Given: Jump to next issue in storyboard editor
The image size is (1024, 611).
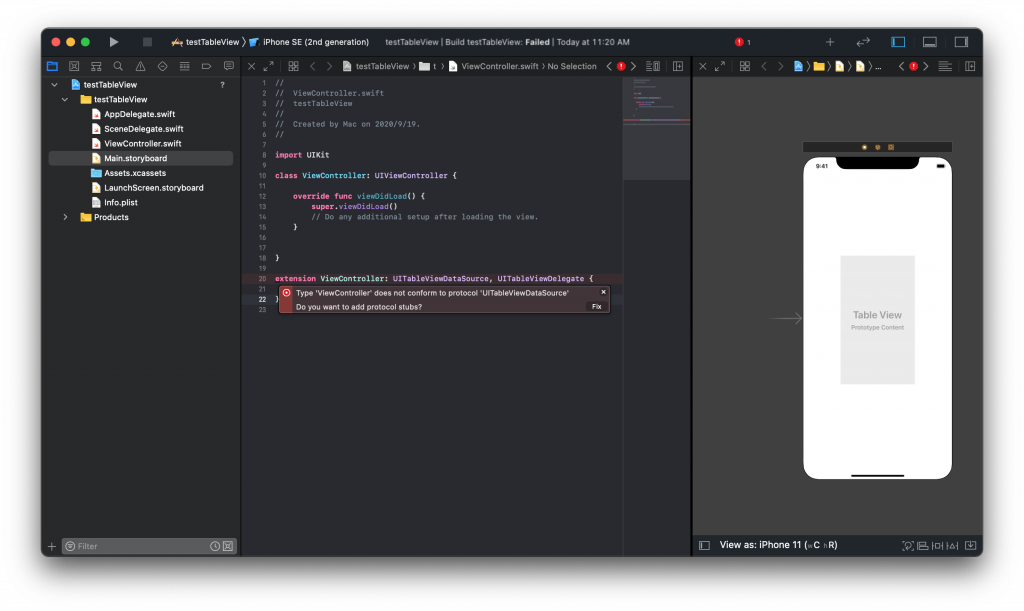Looking at the screenshot, I should (x=926, y=66).
